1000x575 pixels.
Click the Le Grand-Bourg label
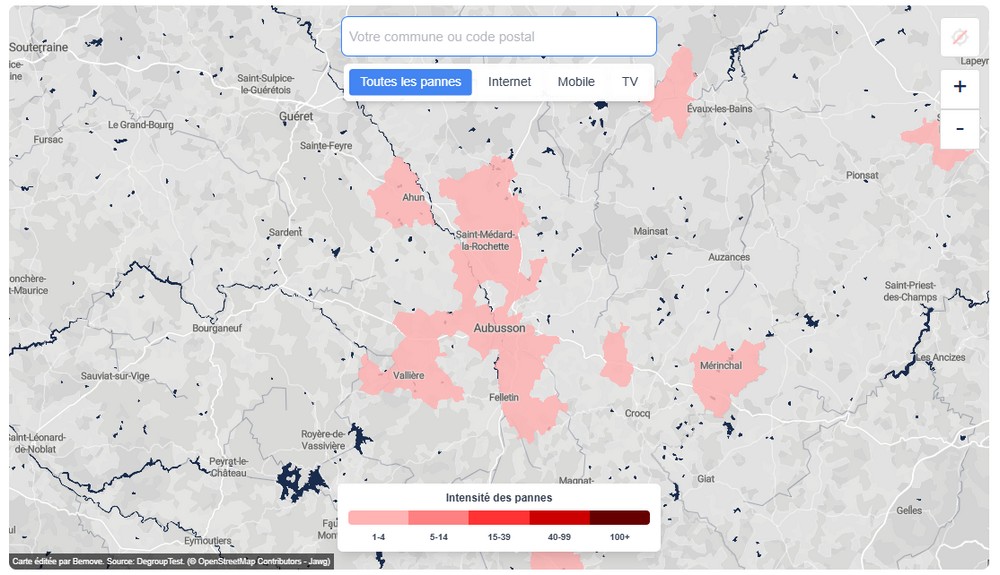click(140, 125)
